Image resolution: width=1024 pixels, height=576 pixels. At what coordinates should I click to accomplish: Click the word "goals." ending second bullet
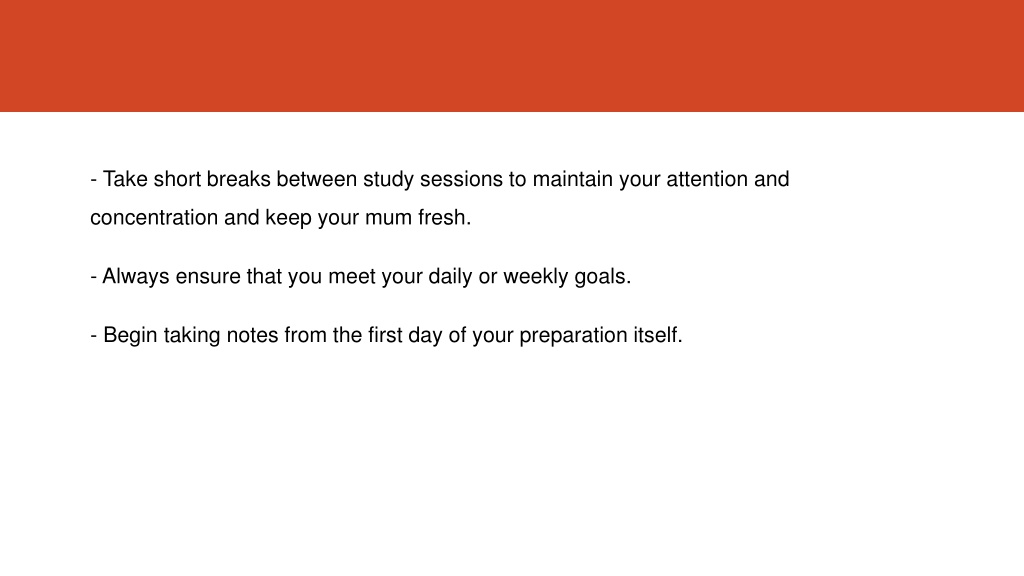[602, 278]
